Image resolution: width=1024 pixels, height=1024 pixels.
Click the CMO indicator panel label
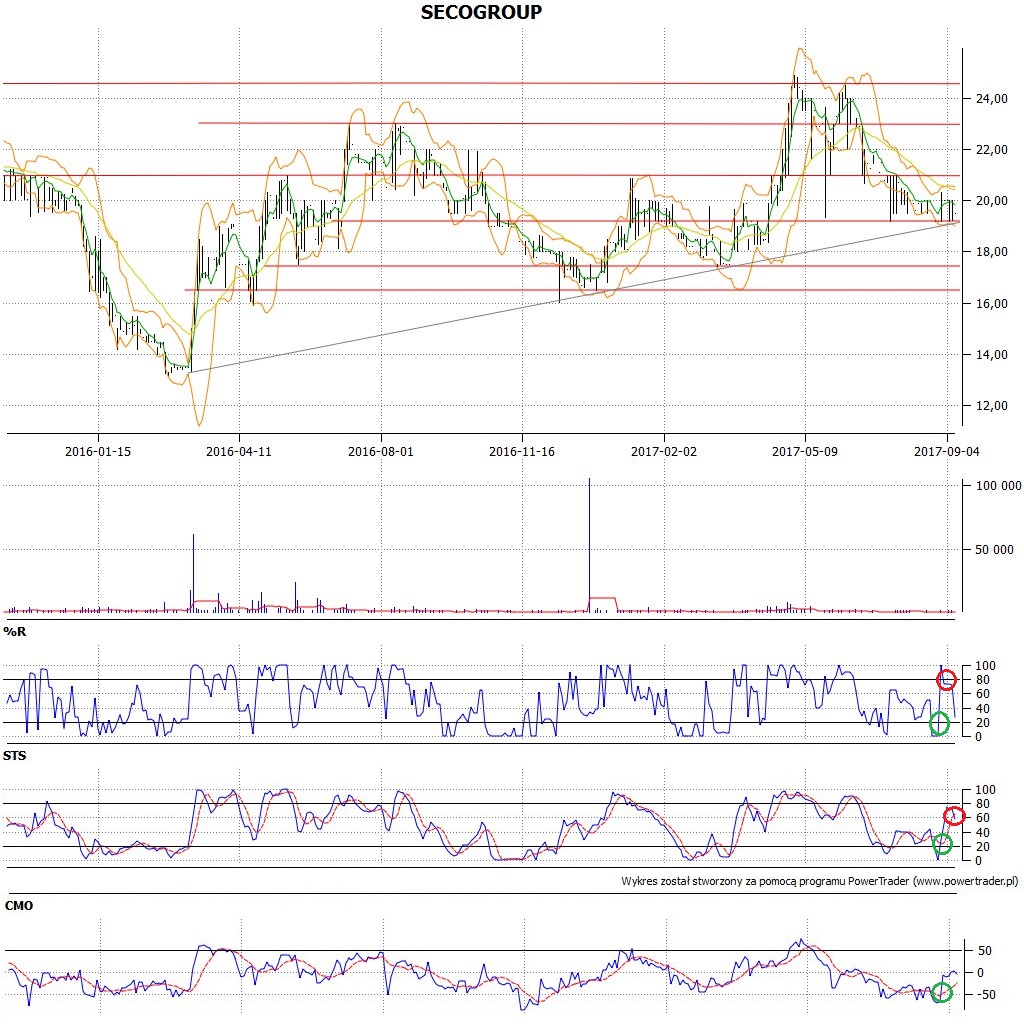[18, 906]
